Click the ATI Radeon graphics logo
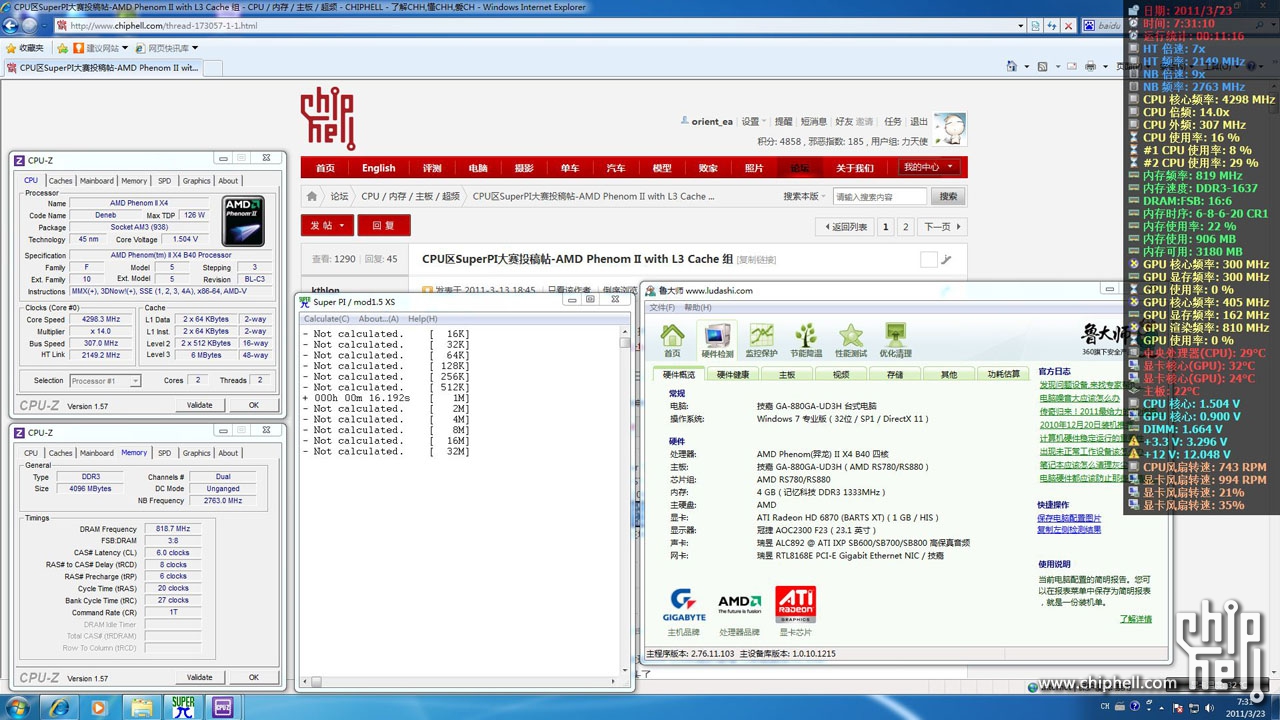Screen dimensions: 1280x720 pyautogui.click(x=796, y=604)
